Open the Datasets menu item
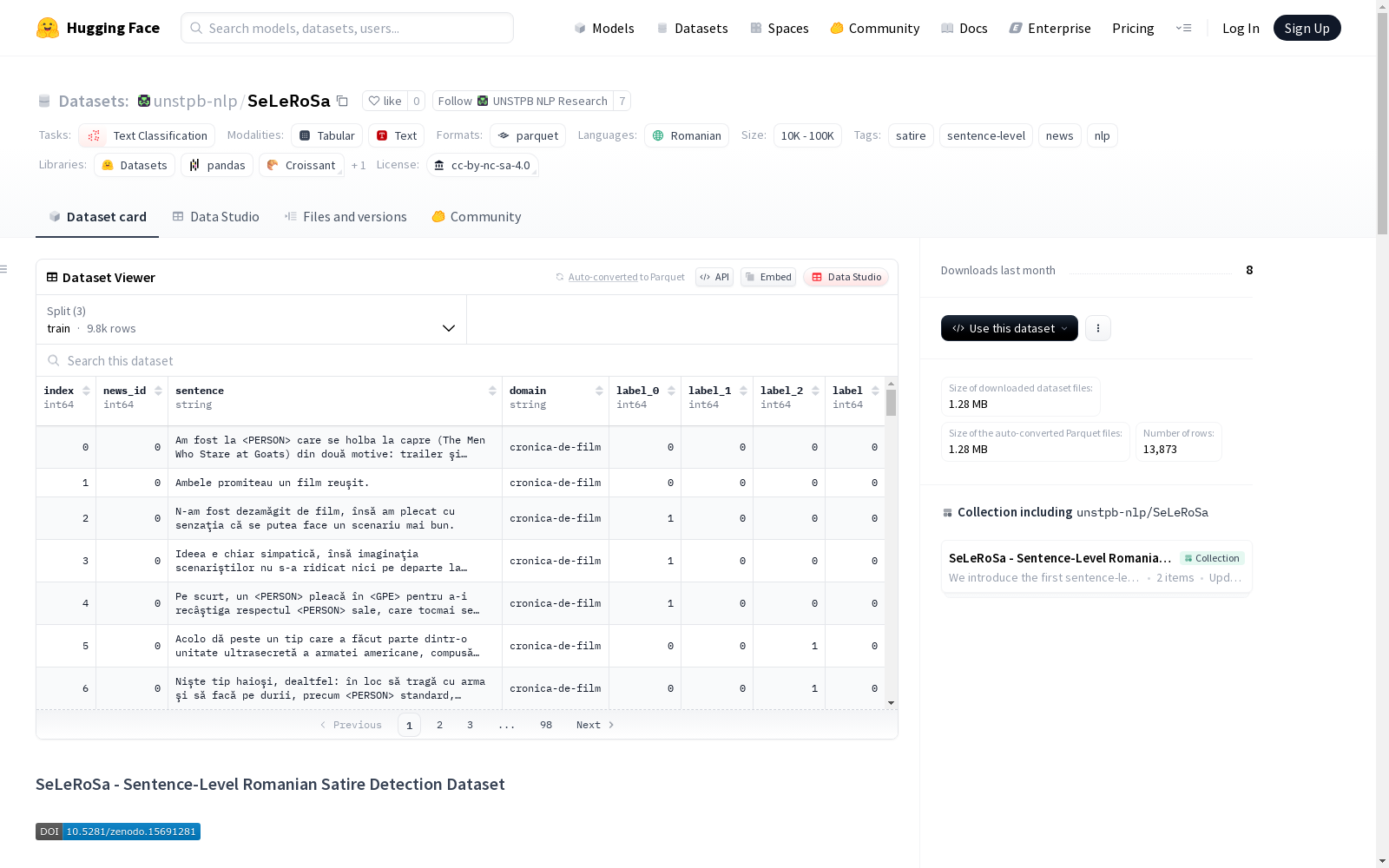This screenshot has height=868, width=1389. pos(692,28)
